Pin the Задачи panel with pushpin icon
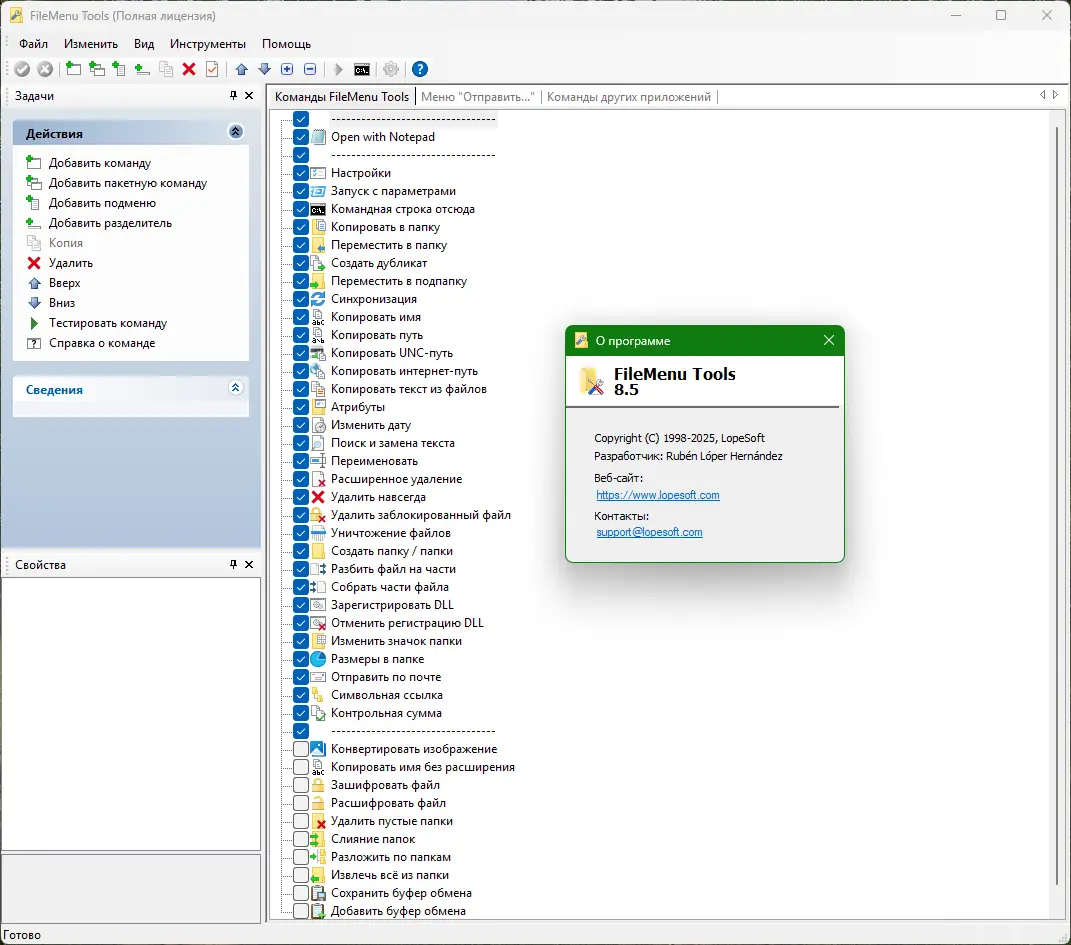The image size is (1071, 945). point(234,96)
